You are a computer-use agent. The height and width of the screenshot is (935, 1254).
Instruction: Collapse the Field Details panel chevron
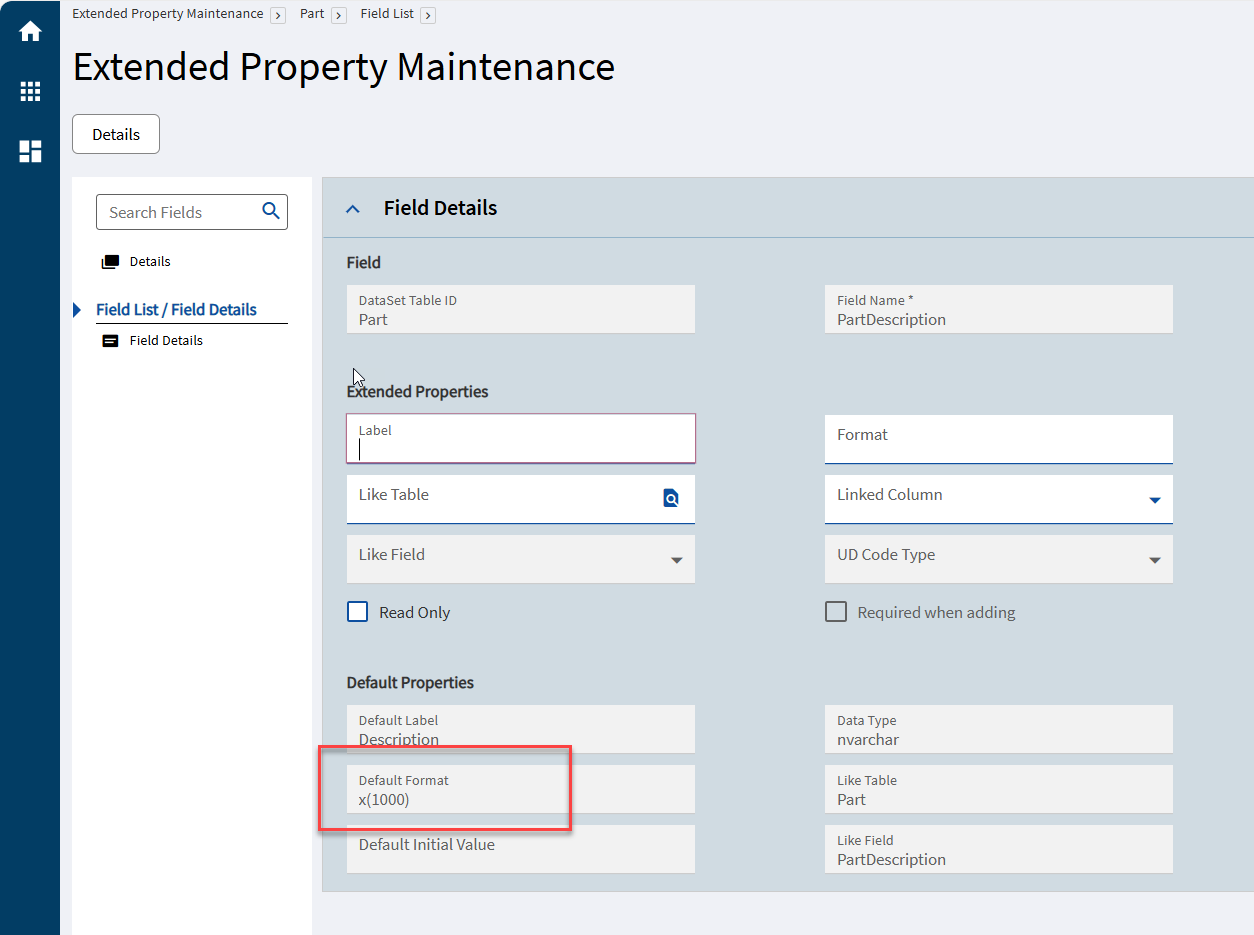click(x=352, y=209)
